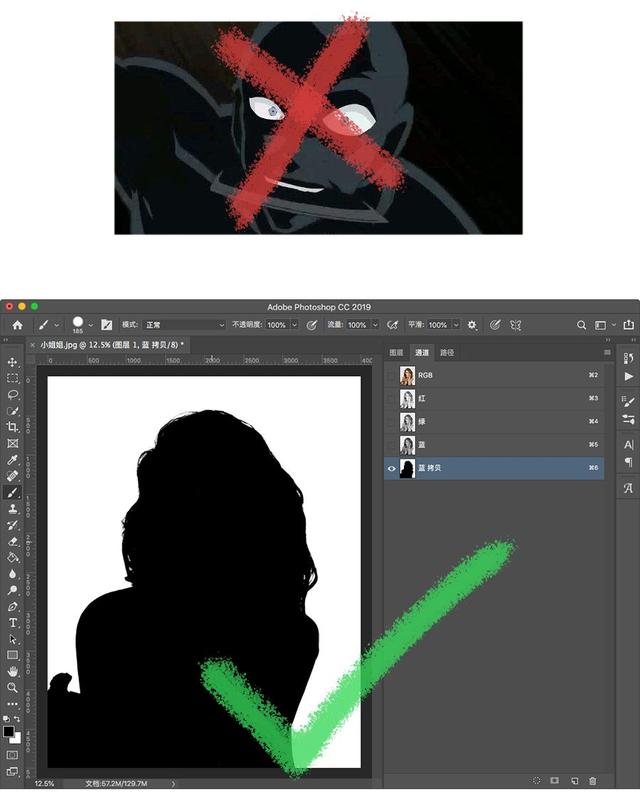Load channel as selection button
This screenshot has height=792, width=640.
click(x=536, y=780)
